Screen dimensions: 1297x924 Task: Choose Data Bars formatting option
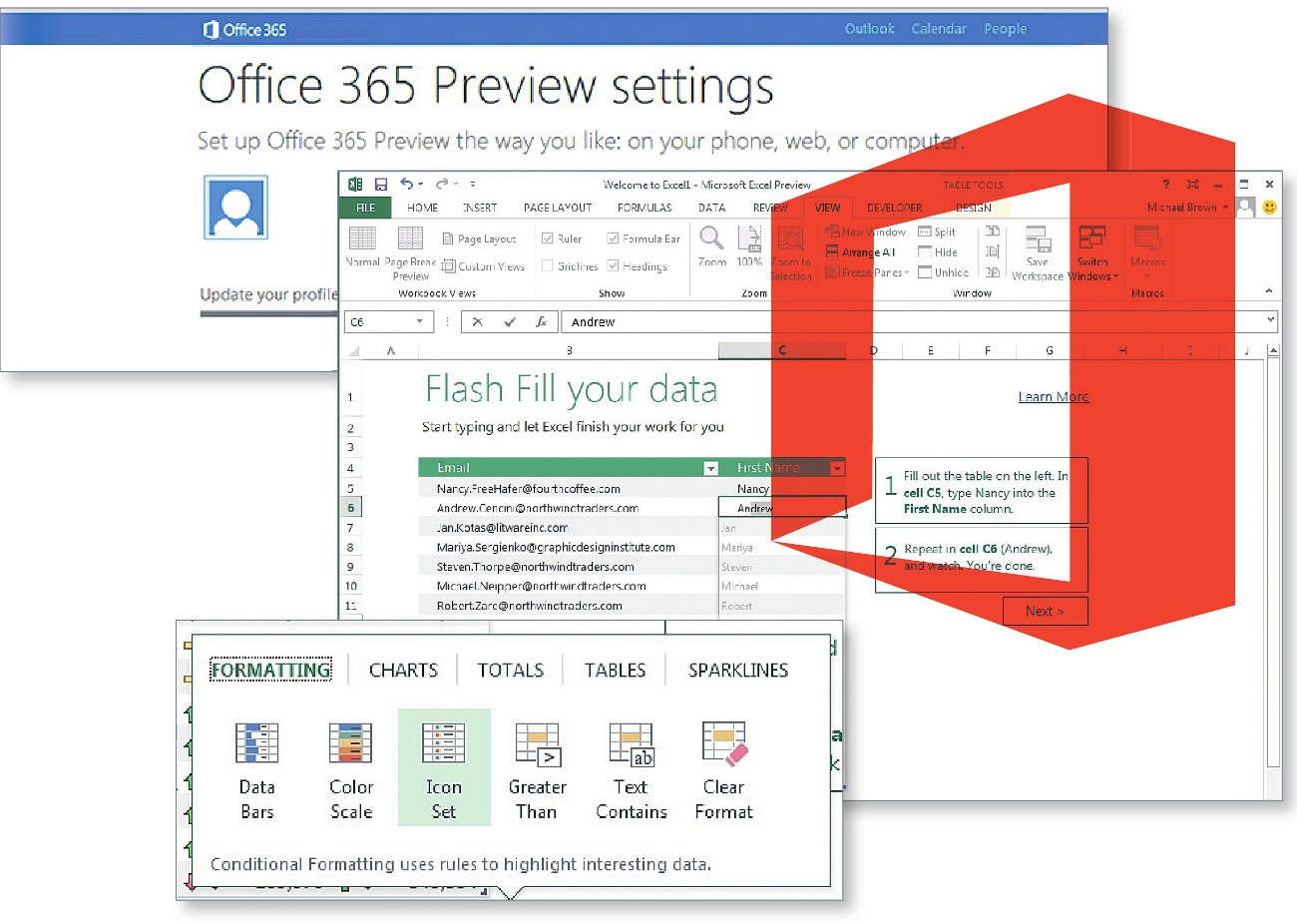256,743
